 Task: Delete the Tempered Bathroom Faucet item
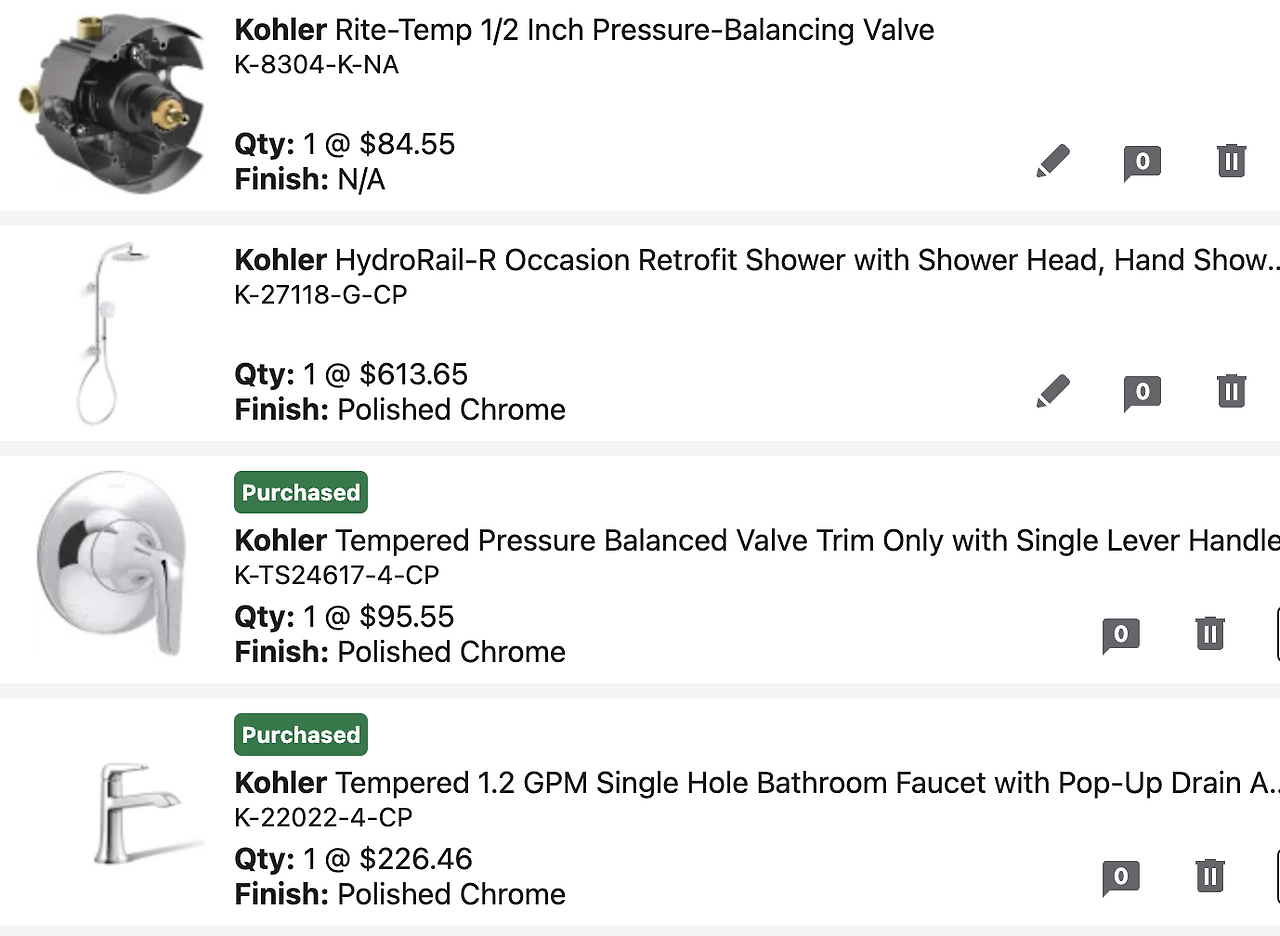click(1210, 876)
